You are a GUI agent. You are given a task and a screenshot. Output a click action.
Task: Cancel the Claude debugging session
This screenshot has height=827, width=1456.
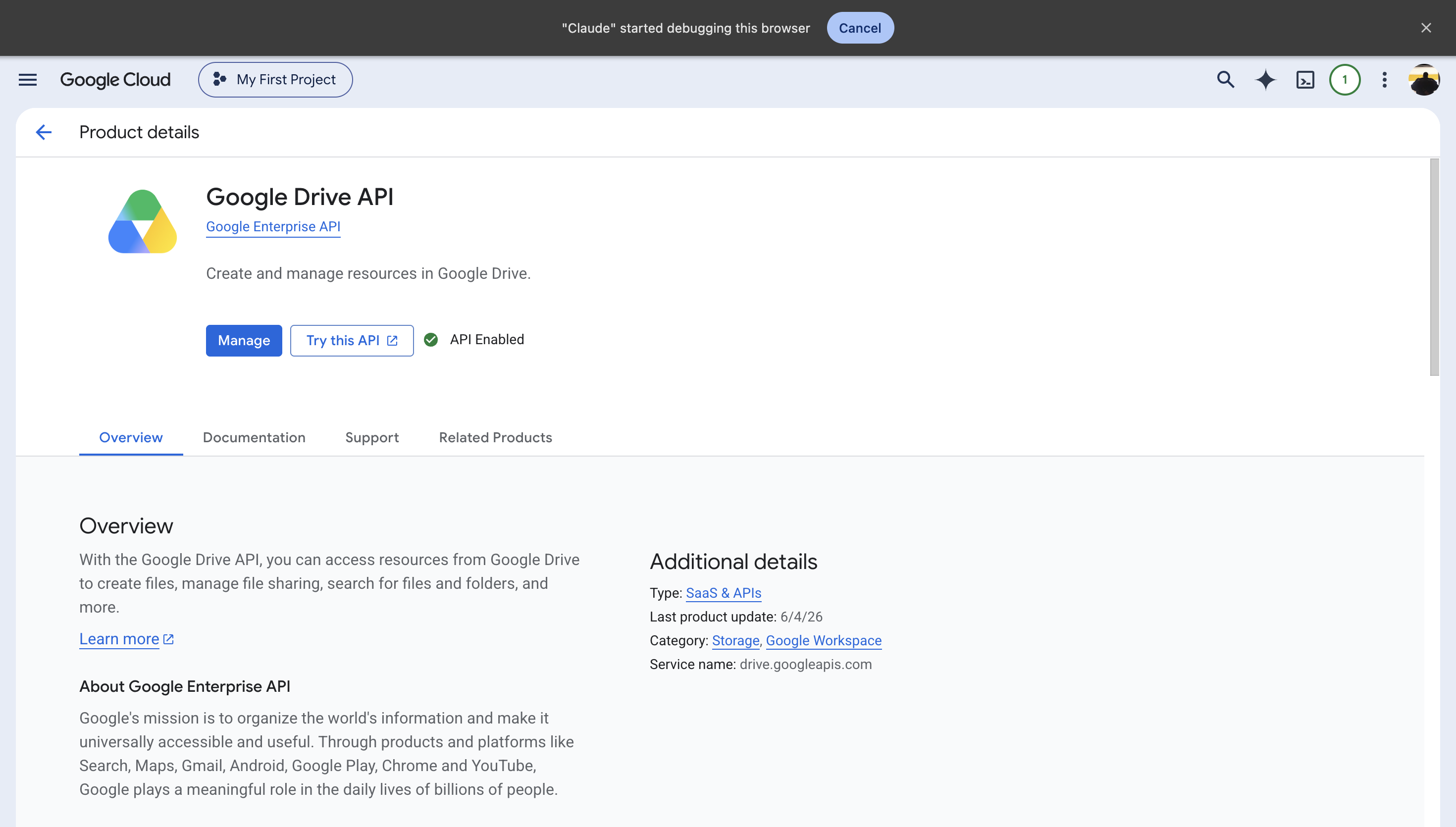click(x=860, y=28)
